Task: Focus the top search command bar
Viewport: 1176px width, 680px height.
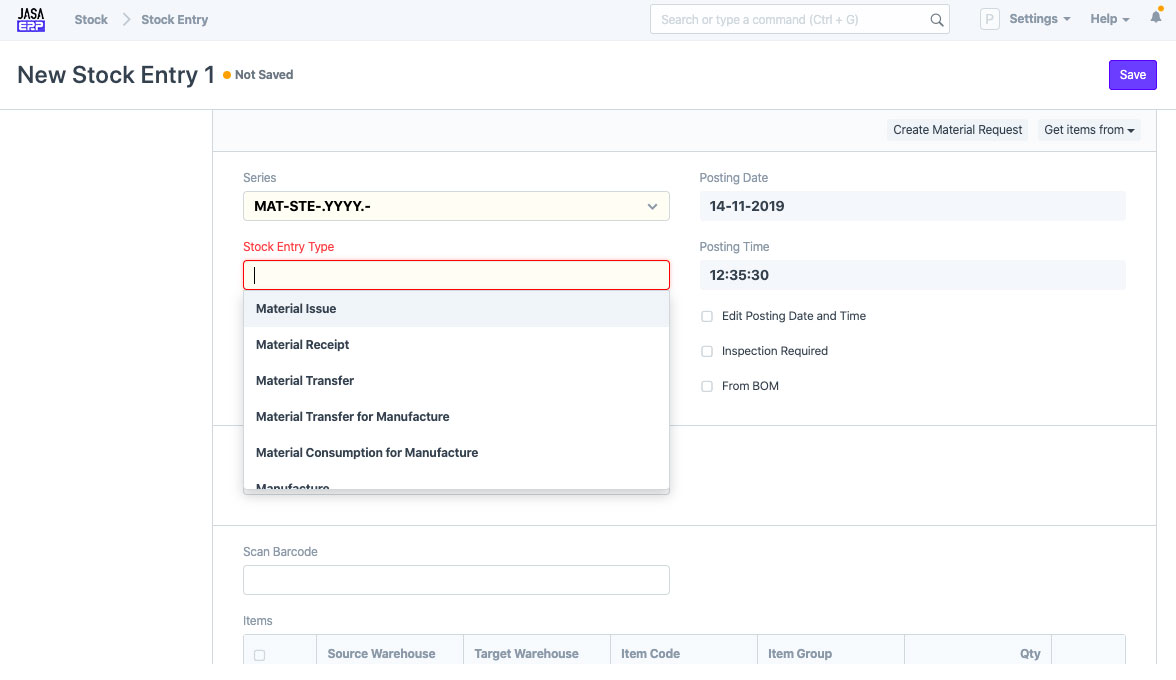Action: pos(790,20)
